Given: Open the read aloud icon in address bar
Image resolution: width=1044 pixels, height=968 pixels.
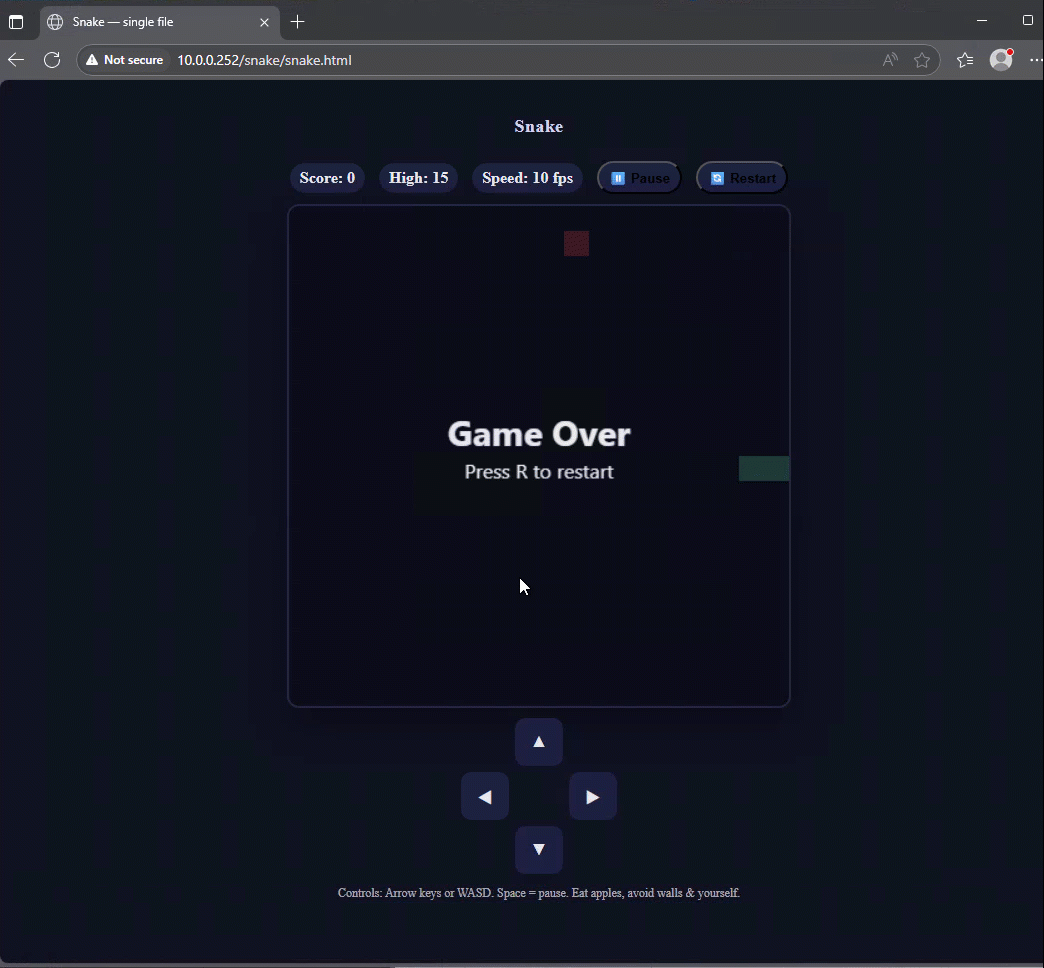Looking at the screenshot, I should point(890,60).
